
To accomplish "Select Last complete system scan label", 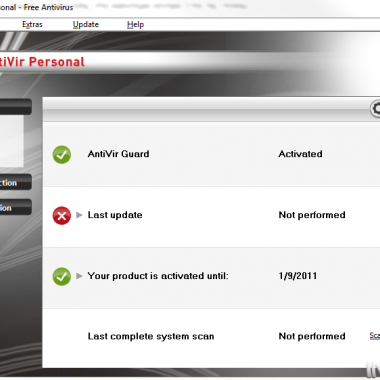I will [151, 336].
